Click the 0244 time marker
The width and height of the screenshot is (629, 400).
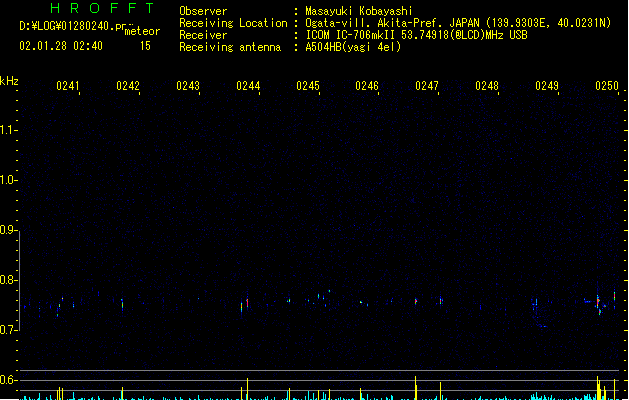coord(248,86)
